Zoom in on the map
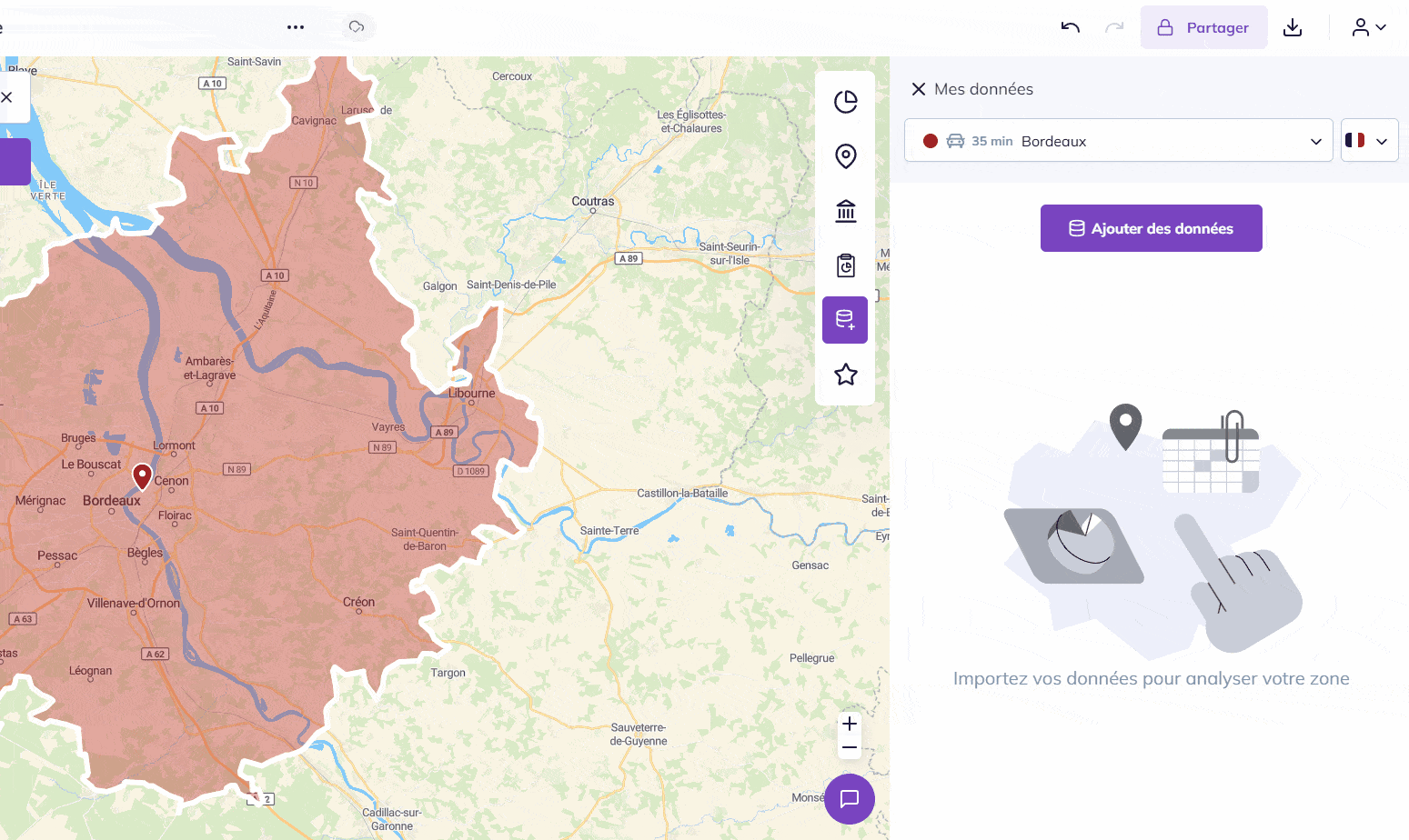This screenshot has height=840, width=1409. coord(849,724)
